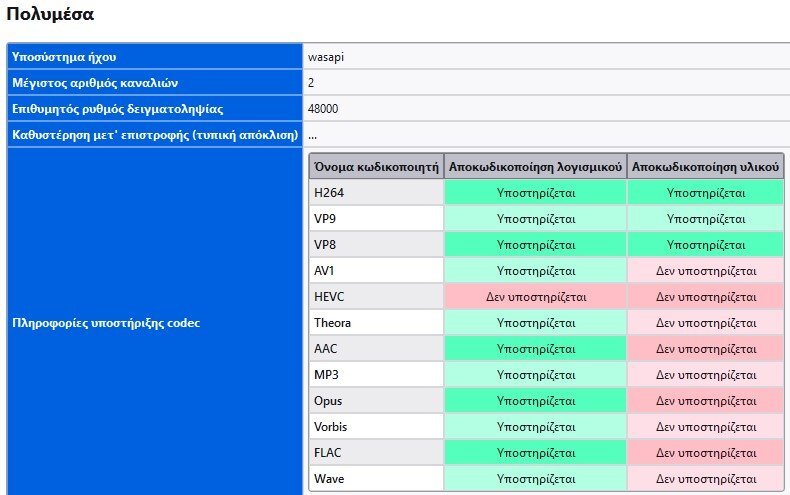
Task: Click the Πληροφορίες υποστήριξης codec label
Action: [x=155, y=323]
